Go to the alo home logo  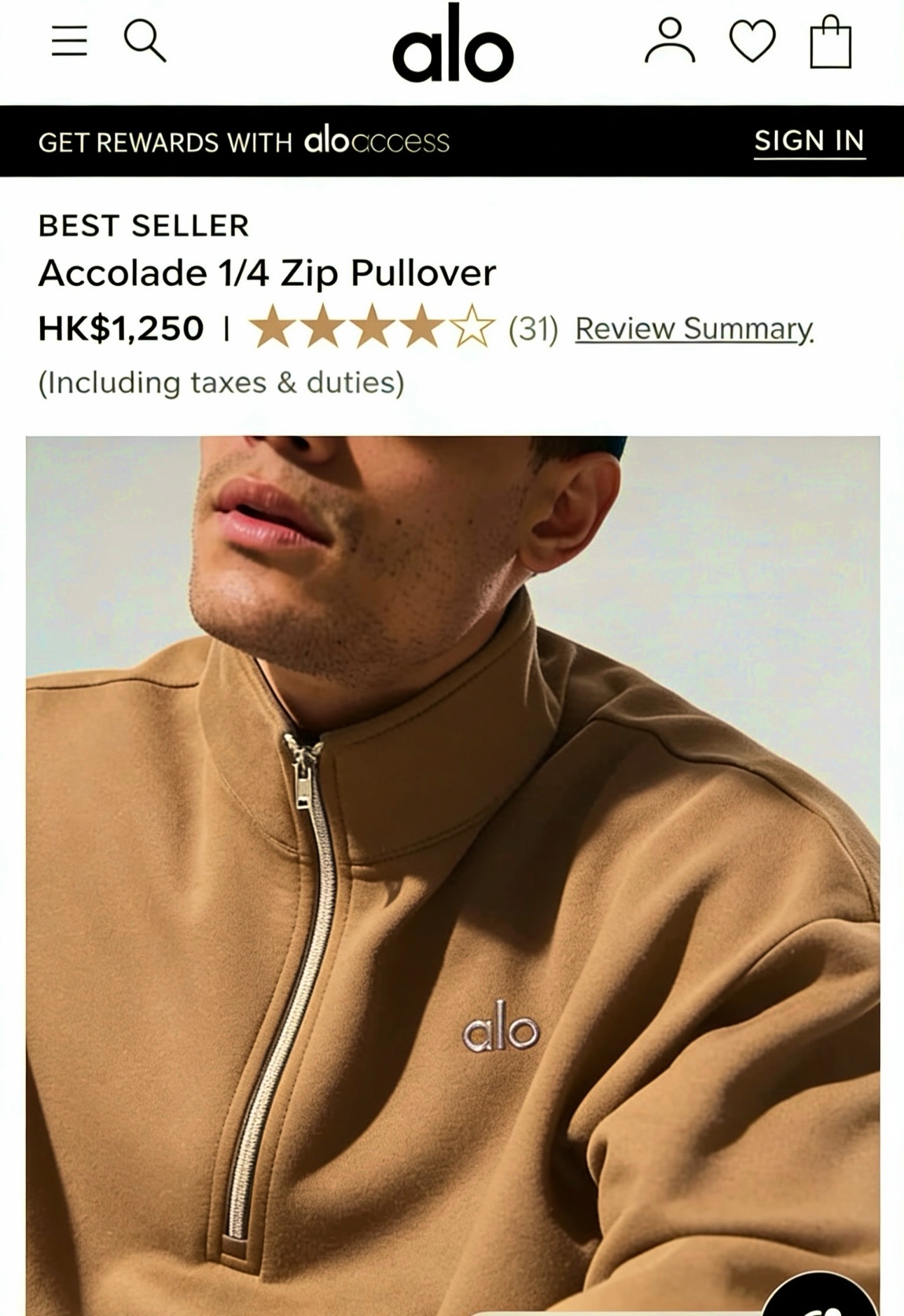[453, 43]
